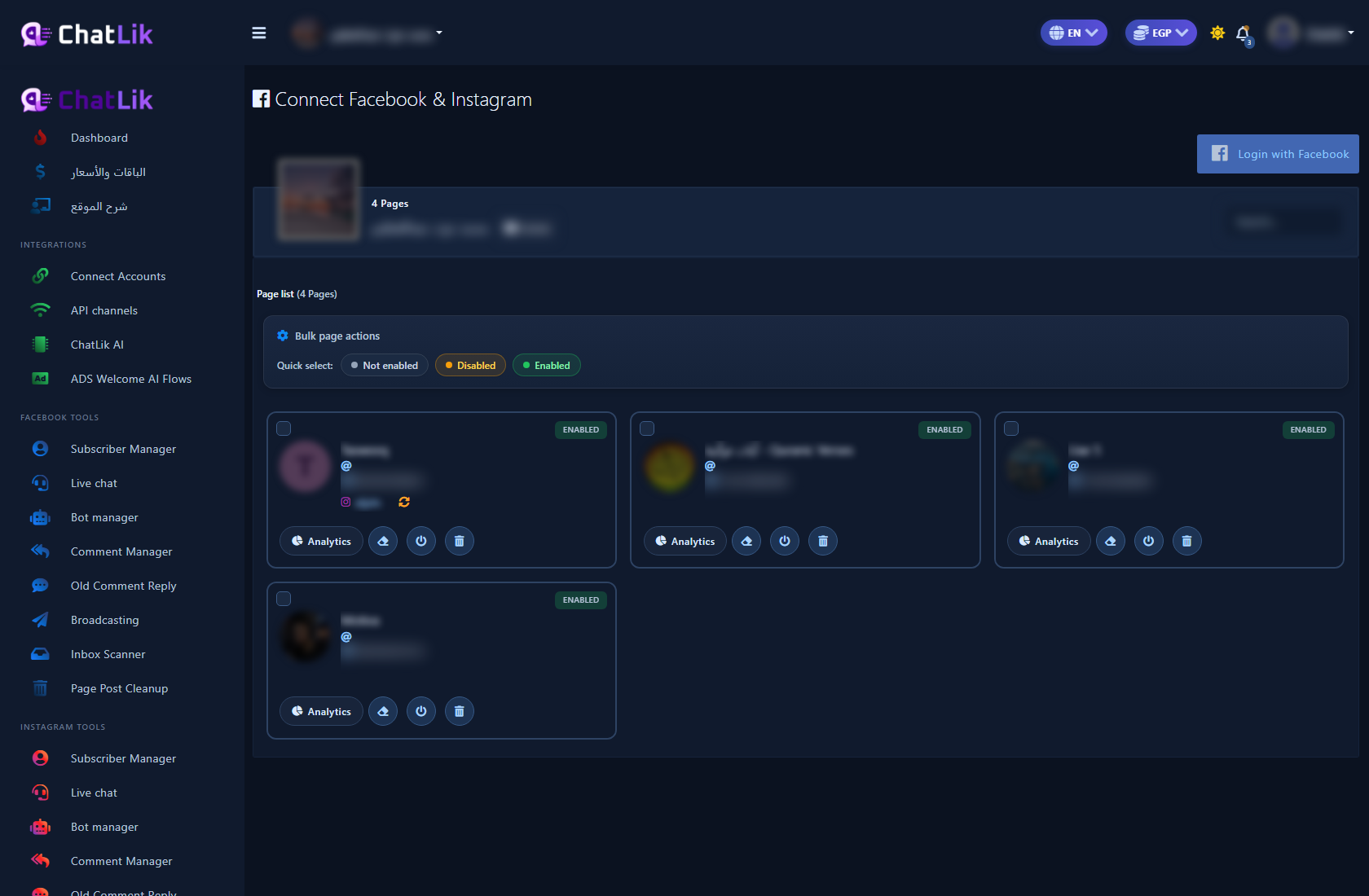Quick select Not enabled pages

(x=384, y=366)
